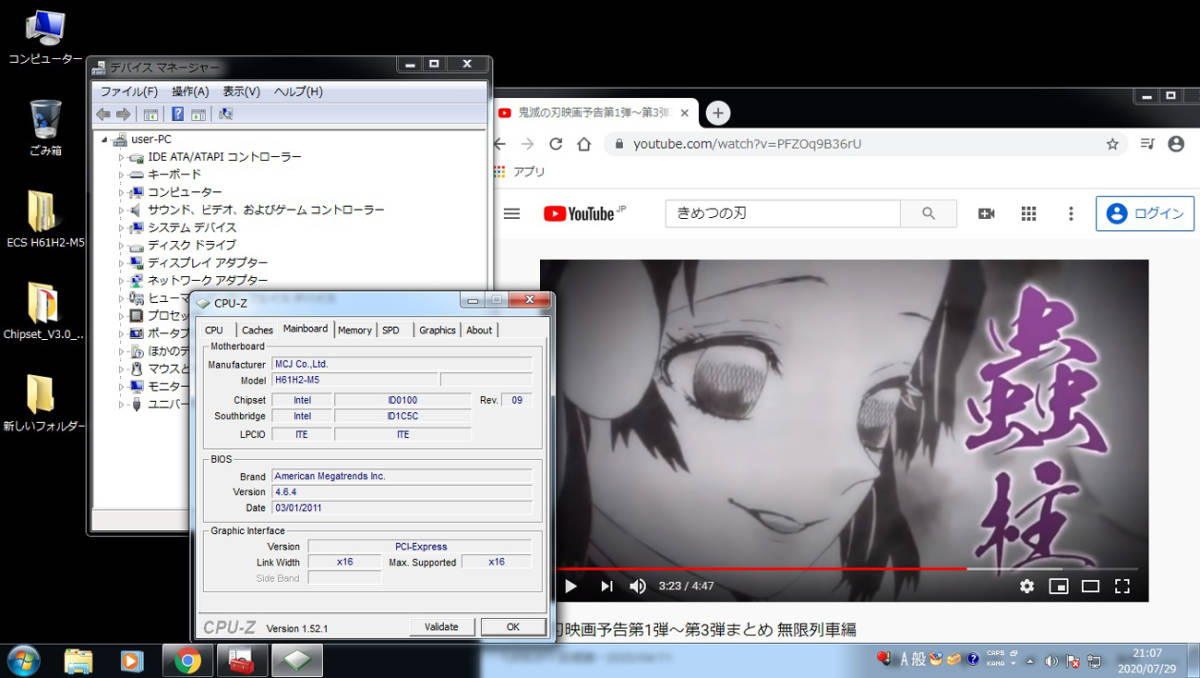The image size is (1200, 678).
Task: Enter fullscreen on YouTube video
Action: [1122, 586]
